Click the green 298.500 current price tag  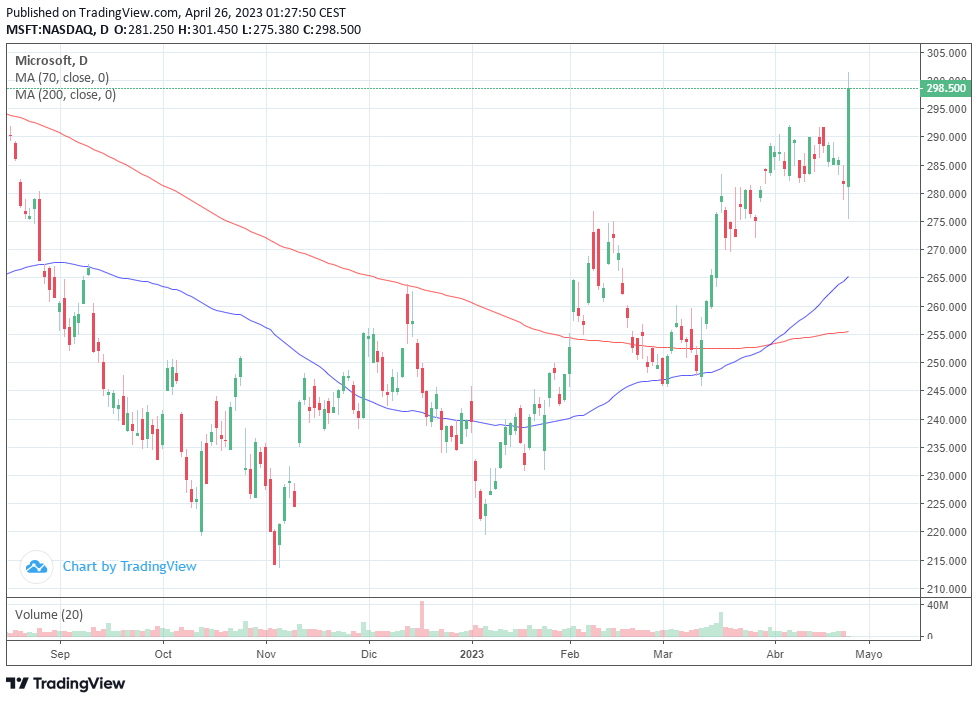point(946,88)
